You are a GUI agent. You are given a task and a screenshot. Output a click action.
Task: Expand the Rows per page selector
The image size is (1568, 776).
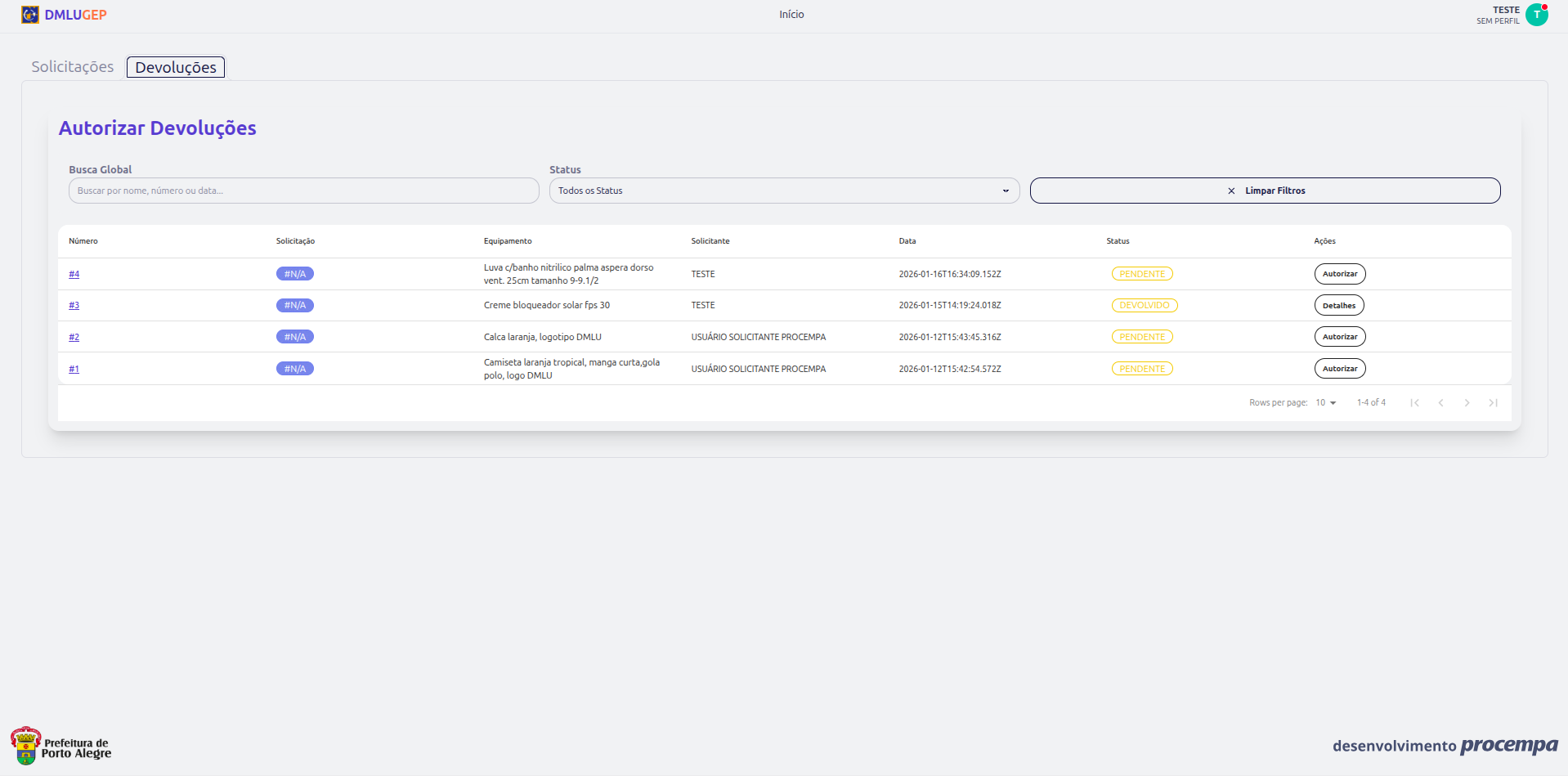[x=1325, y=402]
